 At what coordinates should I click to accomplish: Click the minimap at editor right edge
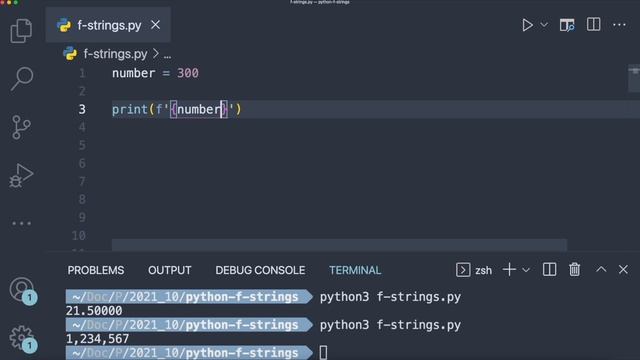click(x=634, y=78)
